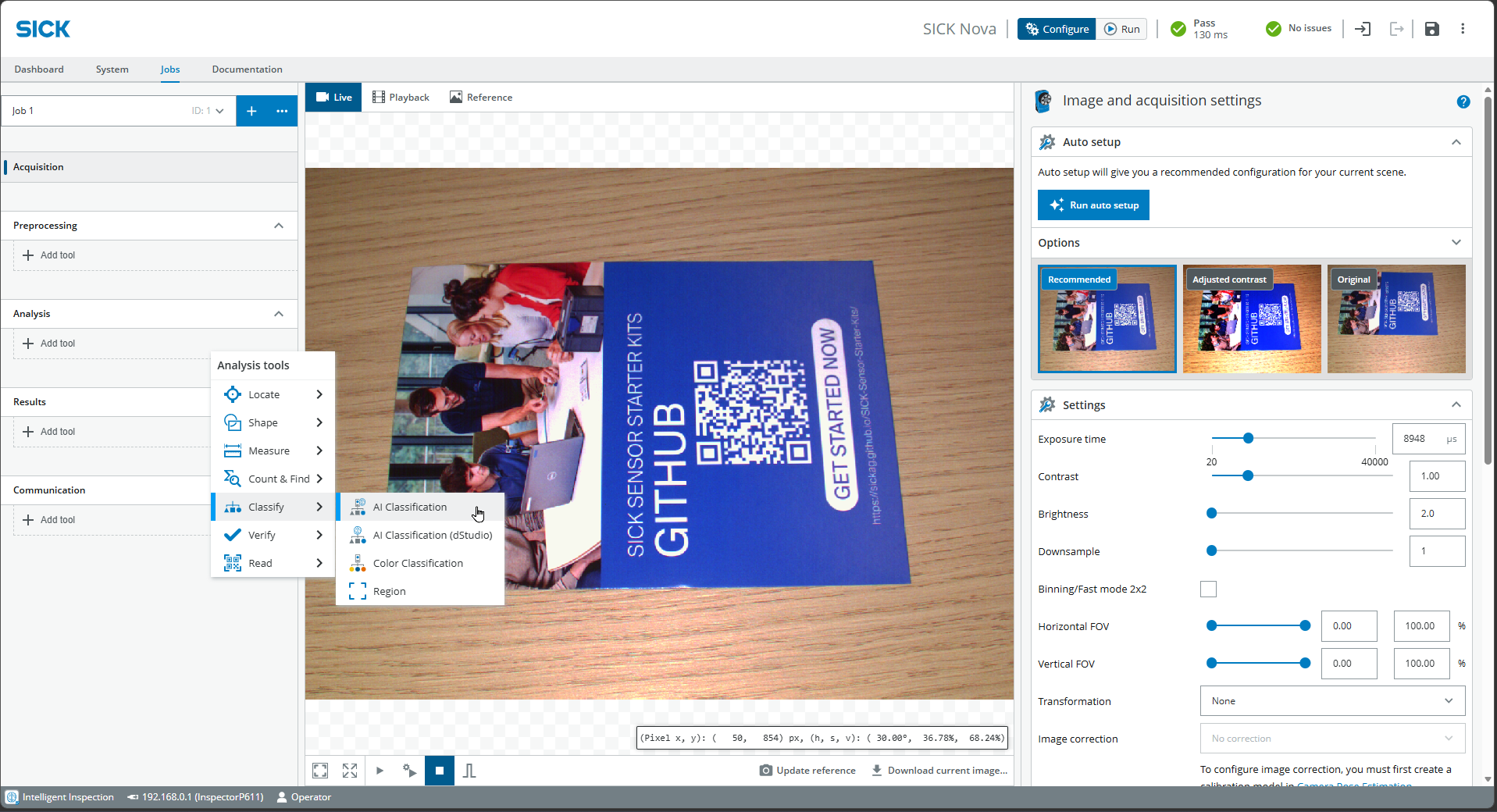Open the System tab

[112, 69]
